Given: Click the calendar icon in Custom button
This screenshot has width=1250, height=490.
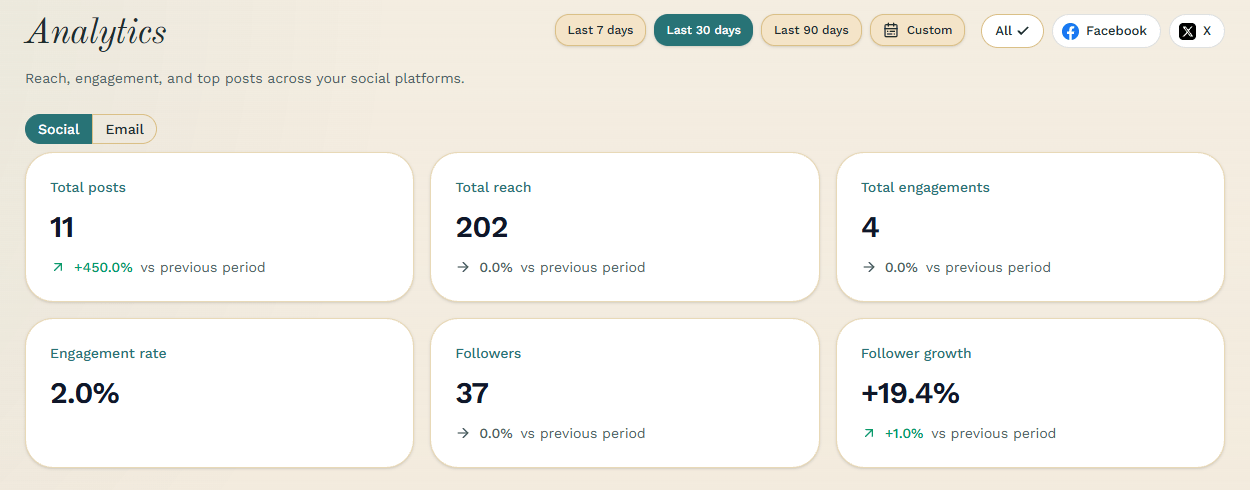Looking at the screenshot, I should [x=891, y=30].
